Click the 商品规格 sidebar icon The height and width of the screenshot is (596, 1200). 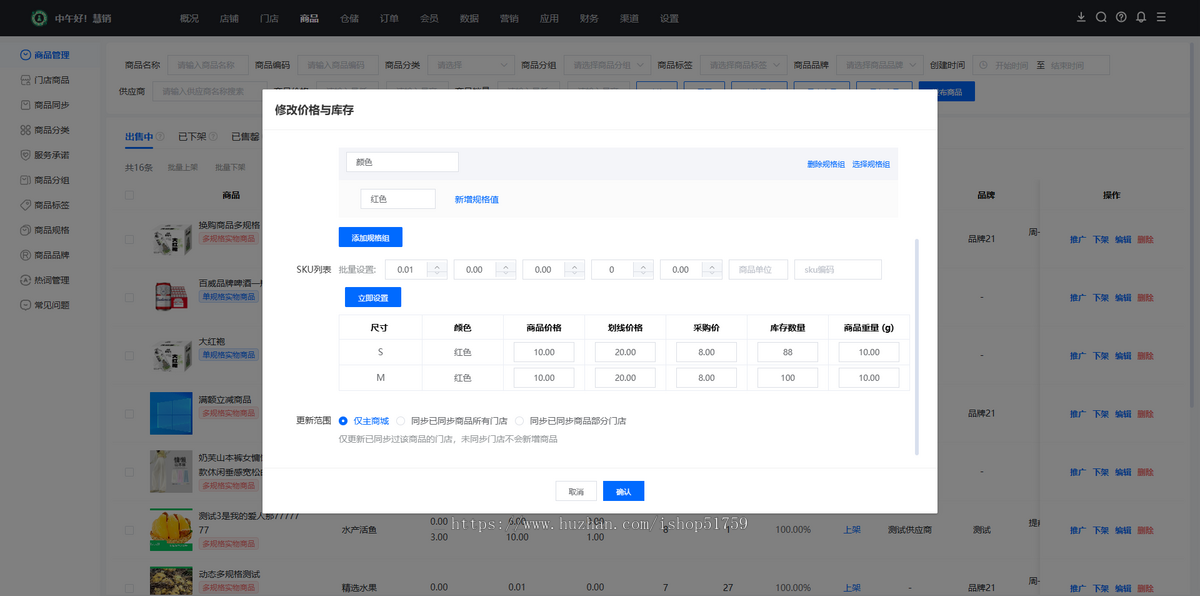click(26, 230)
